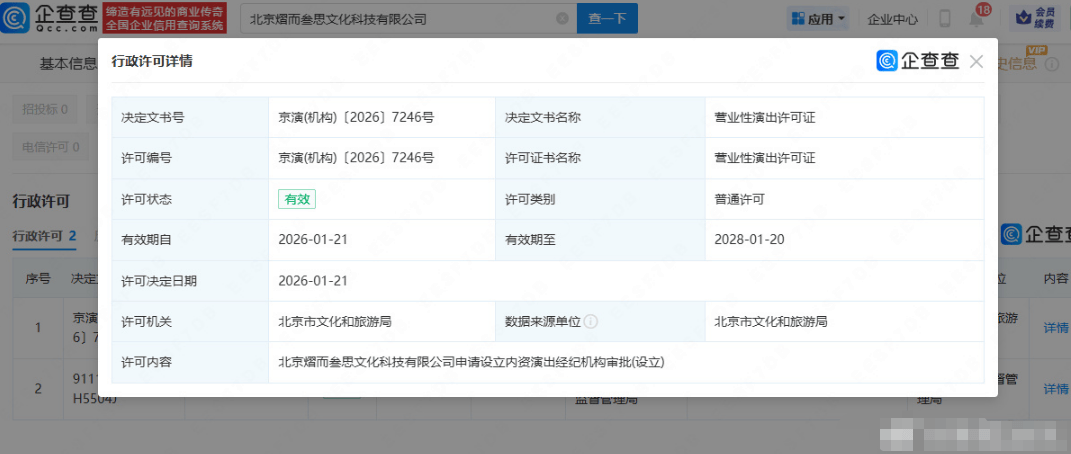Image resolution: width=1071 pixels, height=454 pixels.
Task: Open the notification bell with 18 badge
Action: point(976,18)
